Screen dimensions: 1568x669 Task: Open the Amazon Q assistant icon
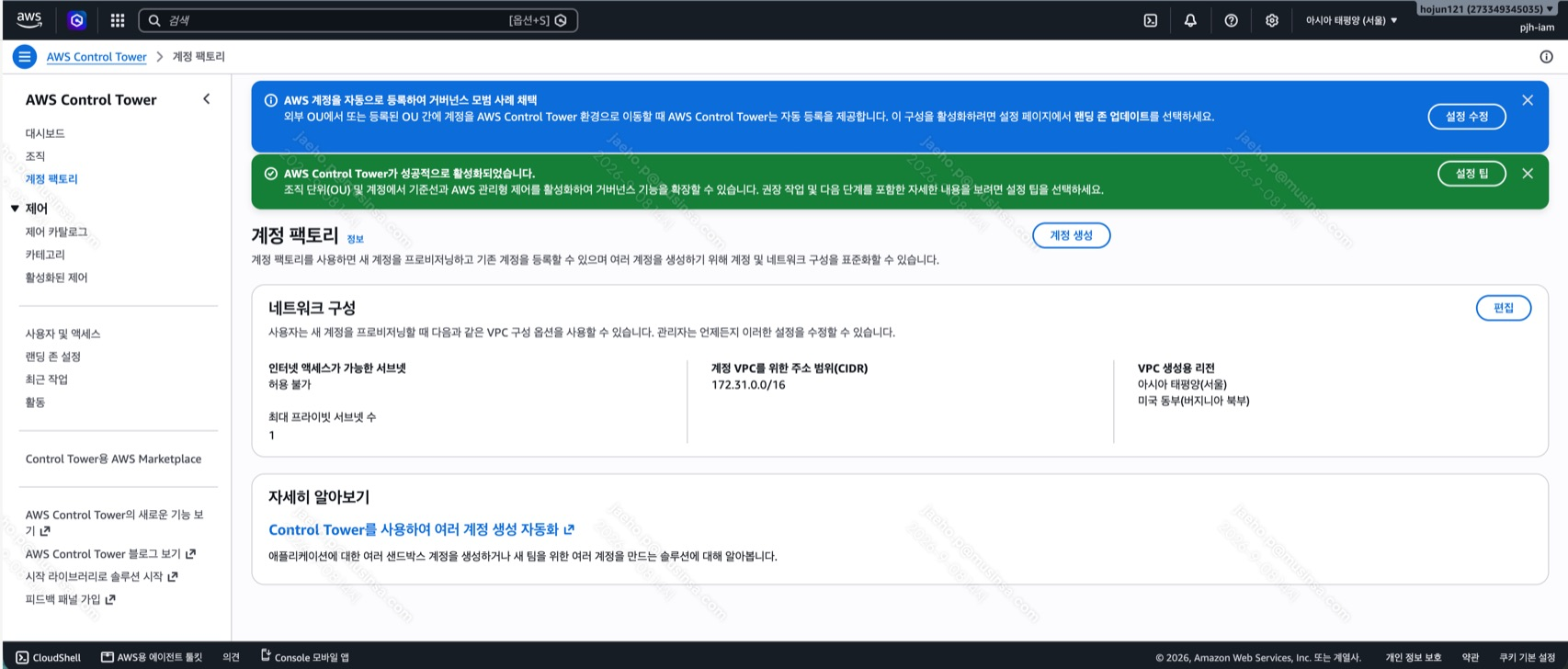[77, 20]
